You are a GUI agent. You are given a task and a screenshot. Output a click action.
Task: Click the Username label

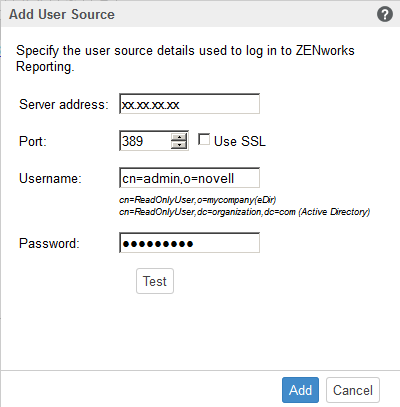(50, 178)
